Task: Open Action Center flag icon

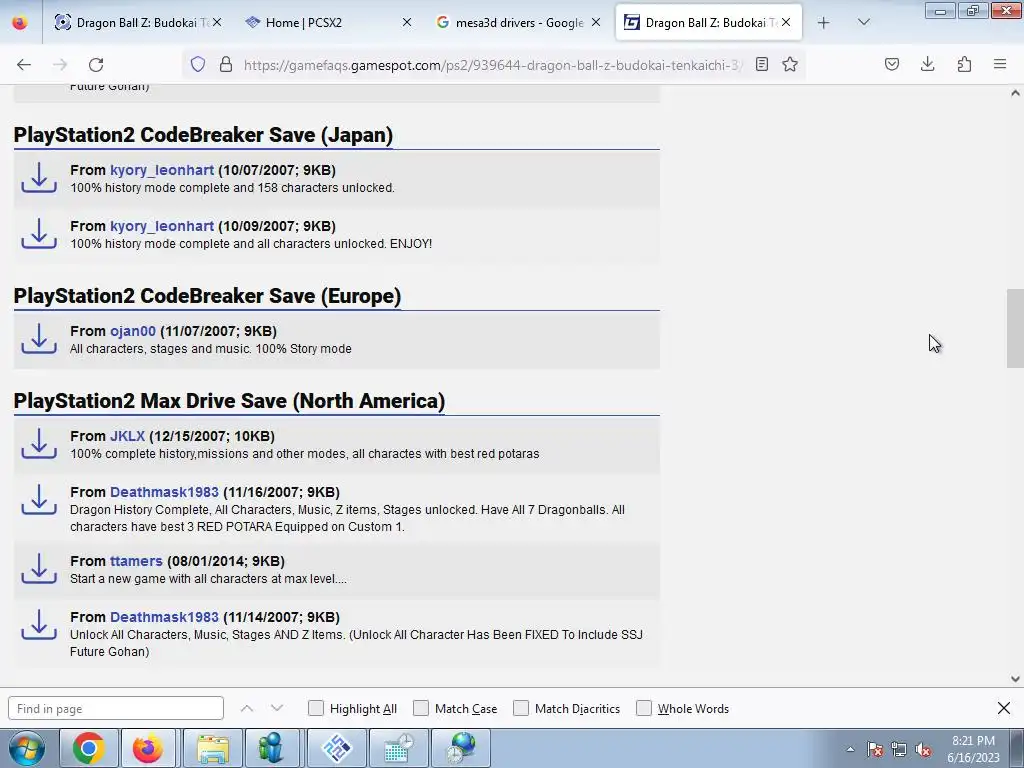Action: pos(875,750)
